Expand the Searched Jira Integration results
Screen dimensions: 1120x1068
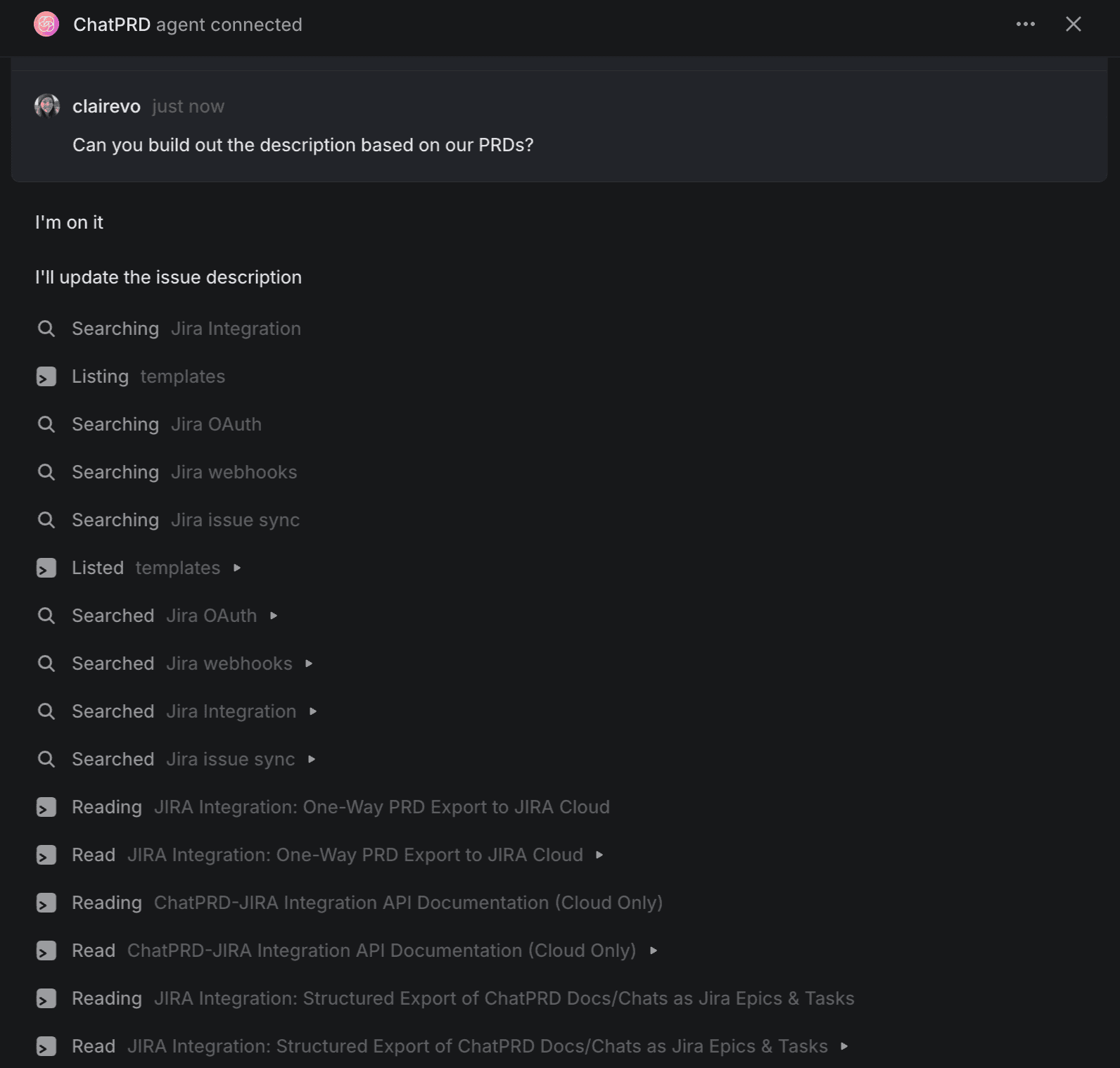313,711
